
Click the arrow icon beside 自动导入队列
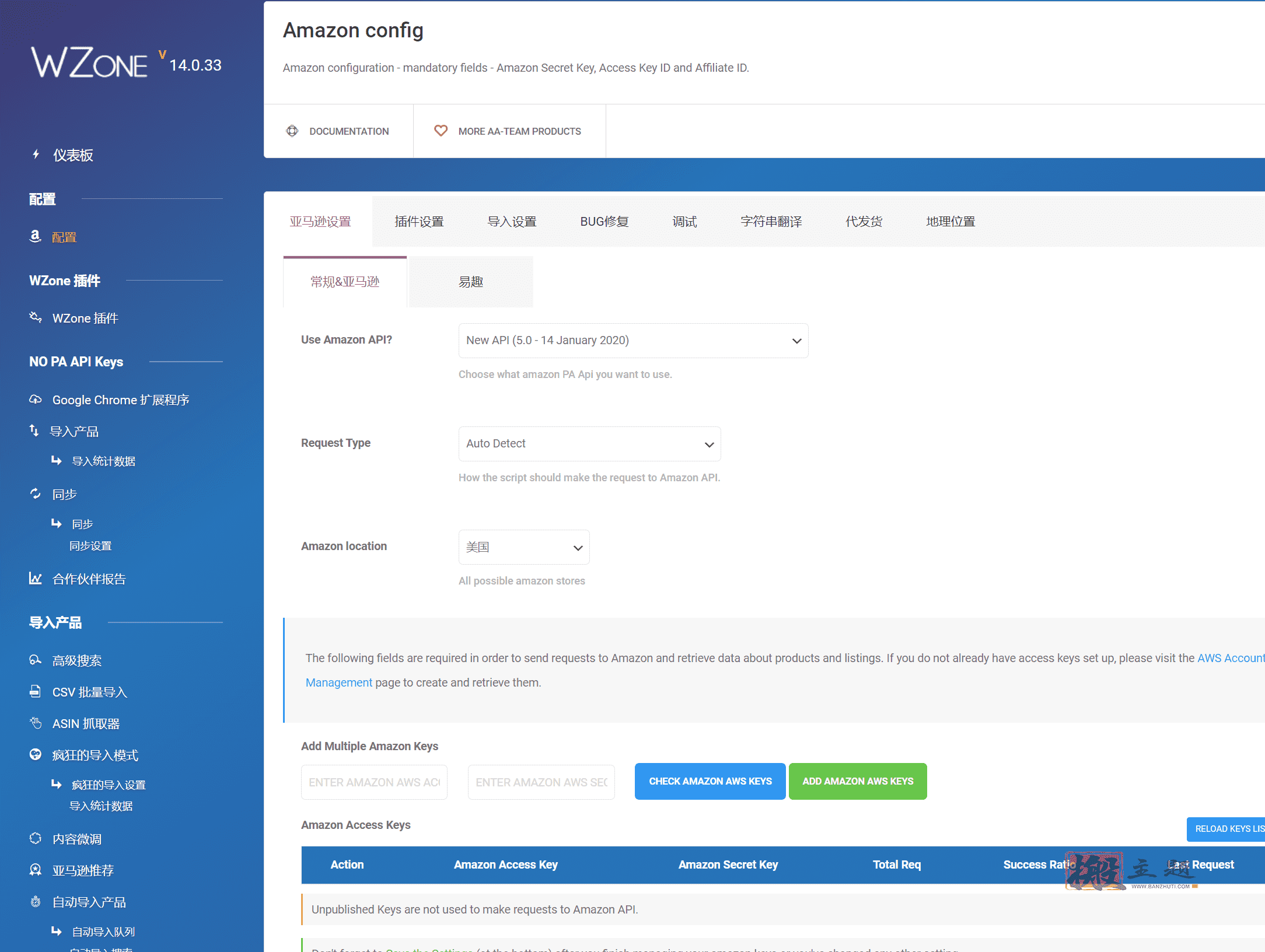pos(57,931)
